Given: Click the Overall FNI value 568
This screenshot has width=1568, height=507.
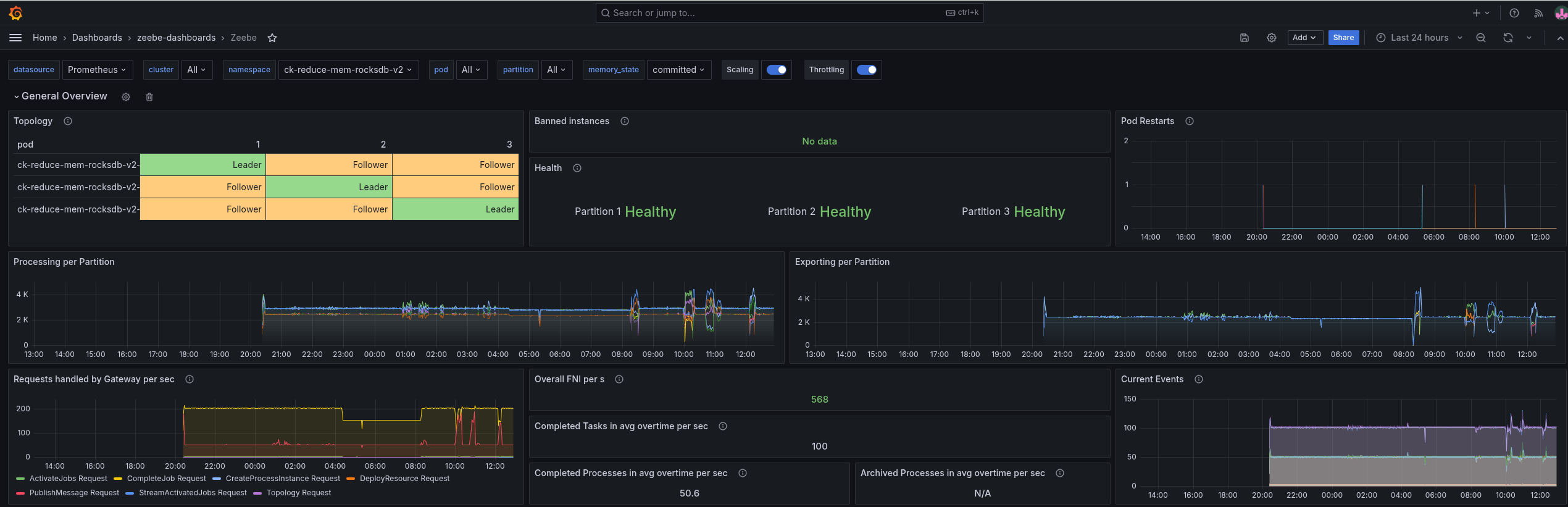Looking at the screenshot, I should point(819,400).
